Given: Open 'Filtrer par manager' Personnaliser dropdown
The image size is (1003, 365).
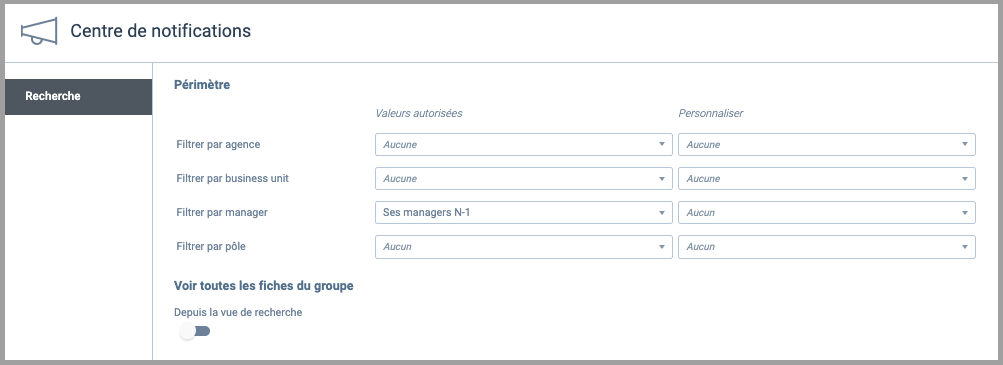Looking at the screenshot, I should pos(826,212).
